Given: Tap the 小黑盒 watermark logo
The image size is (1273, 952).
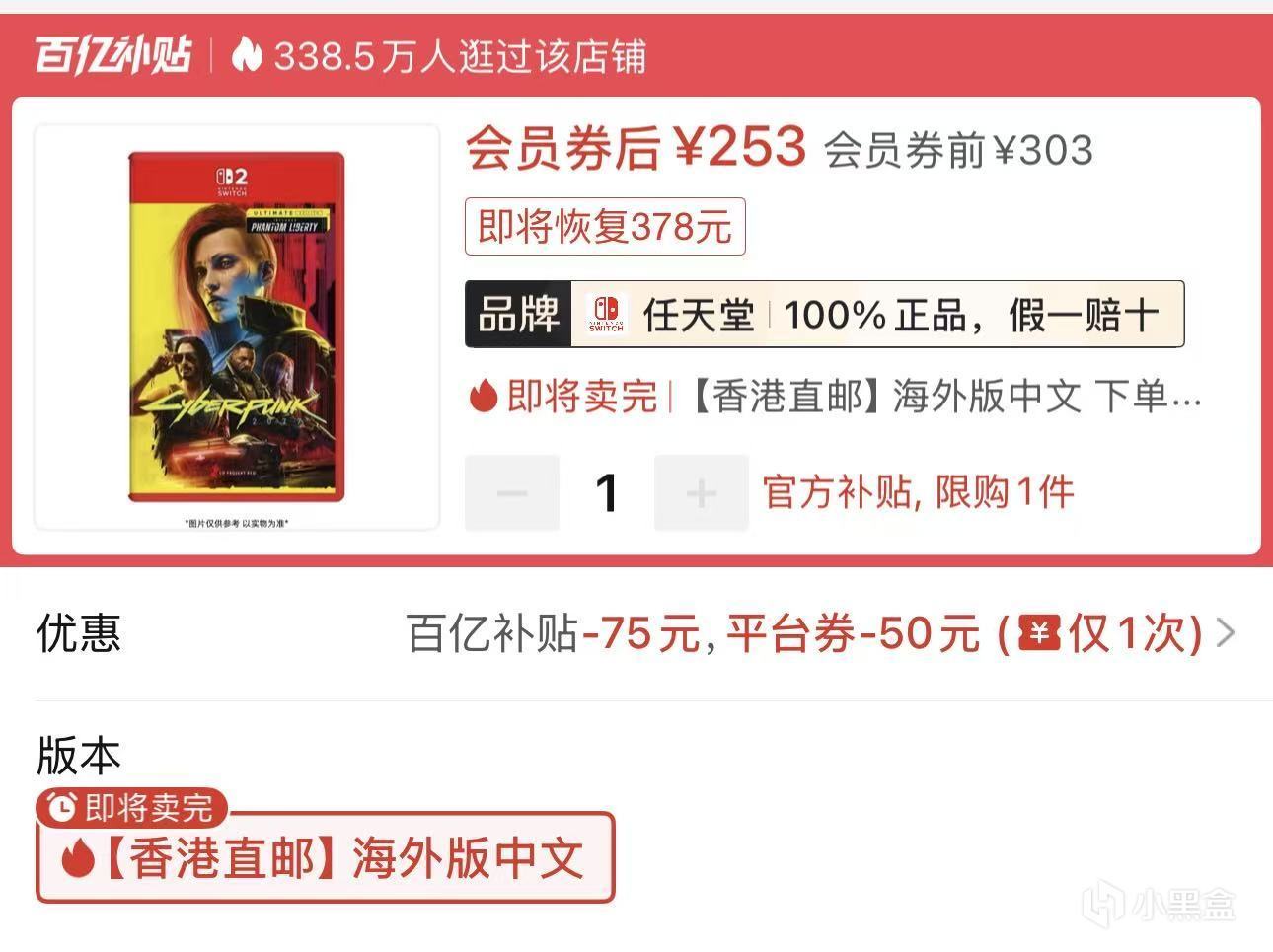Looking at the screenshot, I should tap(1158, 903).
